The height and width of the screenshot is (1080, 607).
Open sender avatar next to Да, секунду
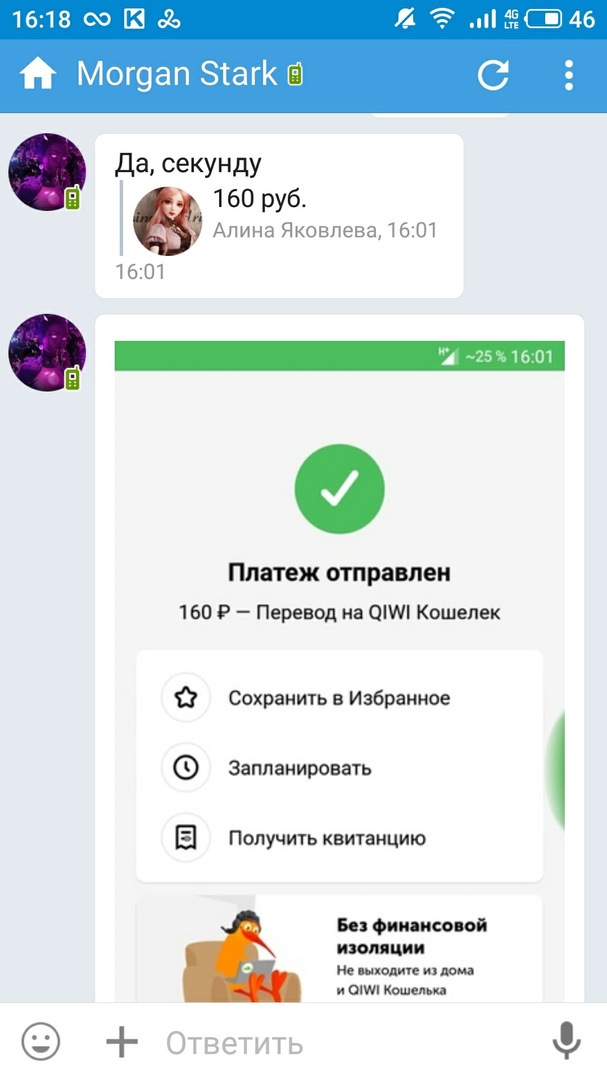pos(47,172)
